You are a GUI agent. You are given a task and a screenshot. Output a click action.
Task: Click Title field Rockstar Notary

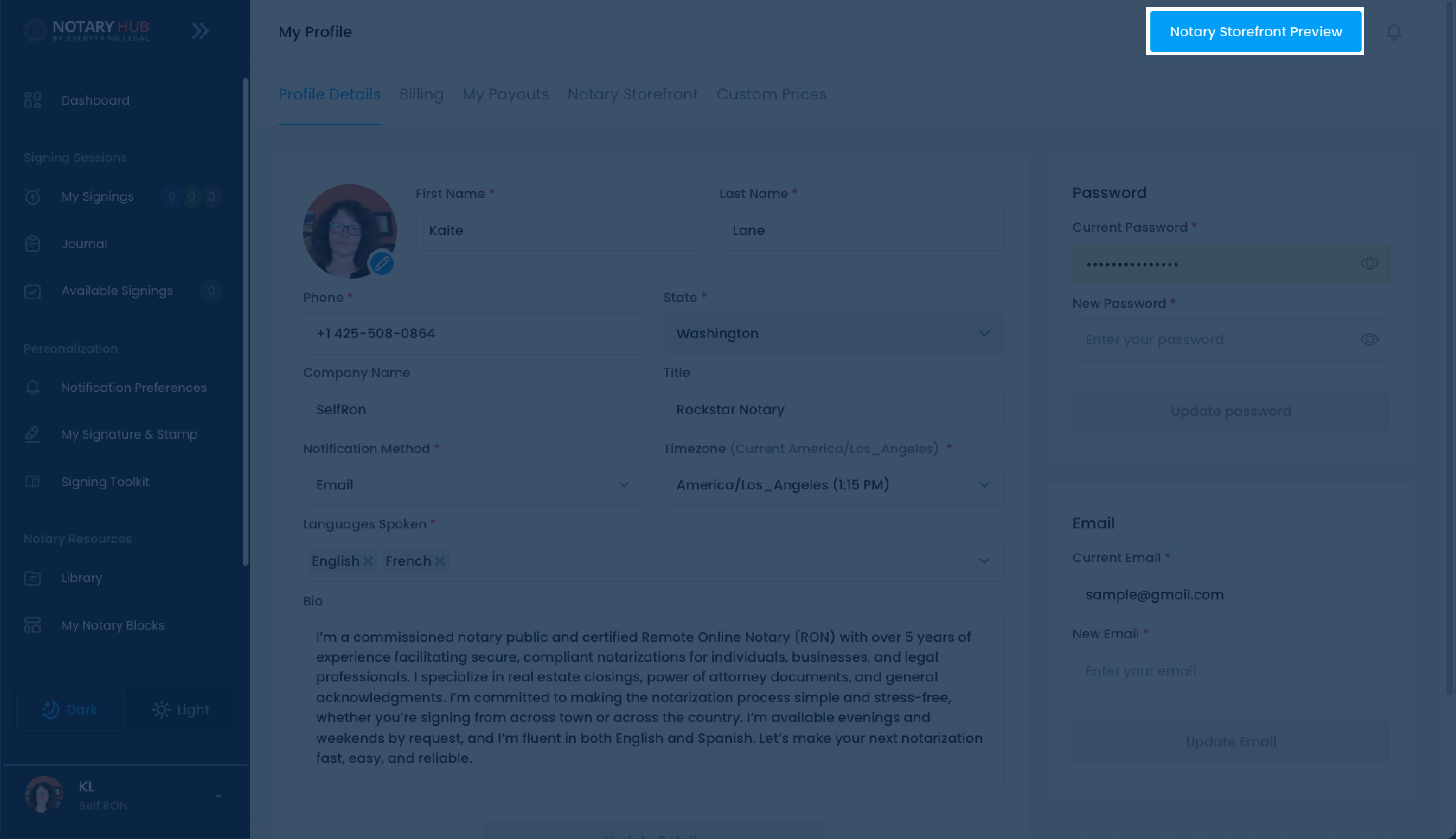click(x=833, y=410)
